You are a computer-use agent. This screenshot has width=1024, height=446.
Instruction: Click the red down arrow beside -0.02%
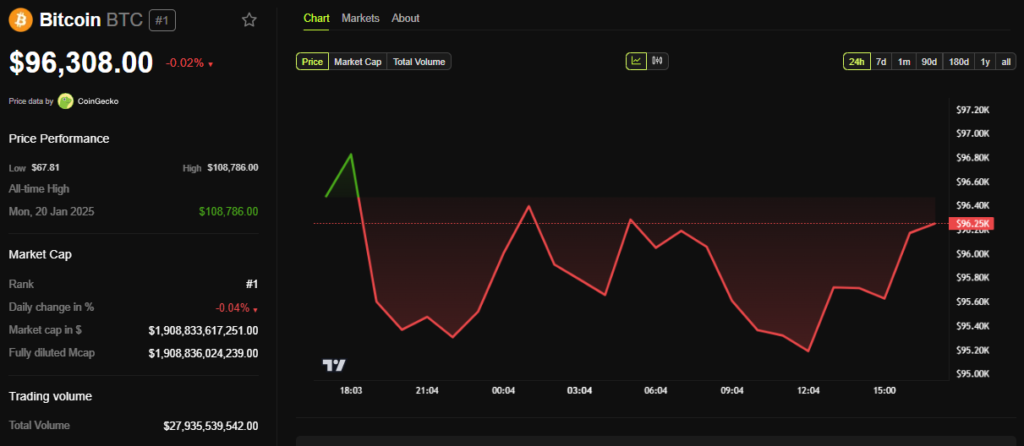click(x=210, y=64)
